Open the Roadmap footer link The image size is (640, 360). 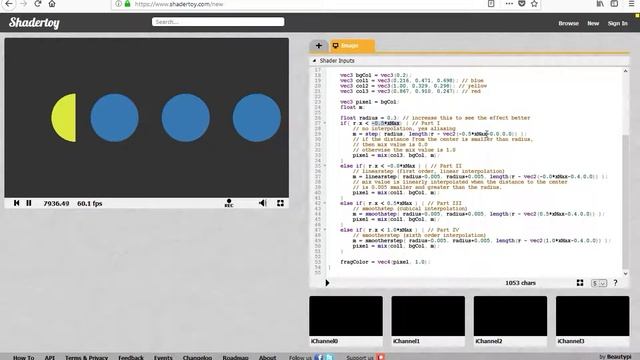236,357
